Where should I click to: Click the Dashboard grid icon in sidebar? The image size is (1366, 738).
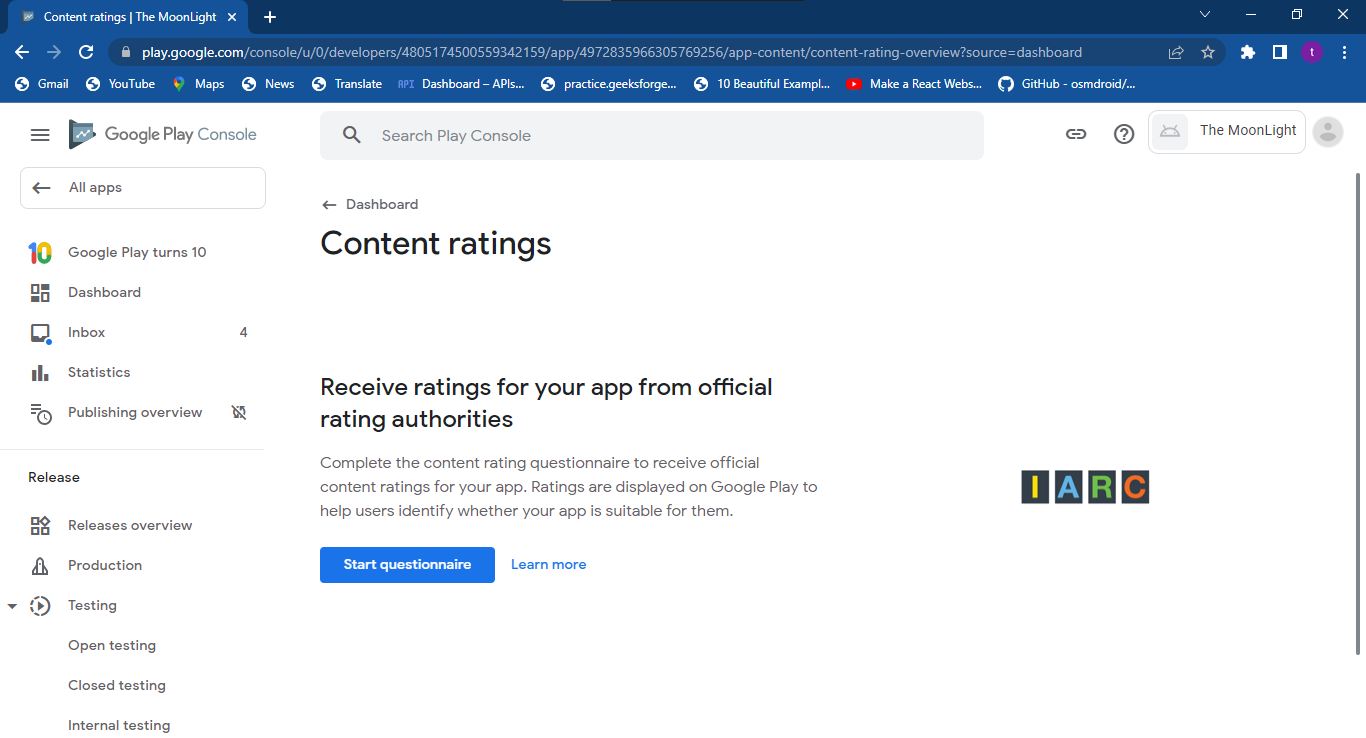click(40, 293)
